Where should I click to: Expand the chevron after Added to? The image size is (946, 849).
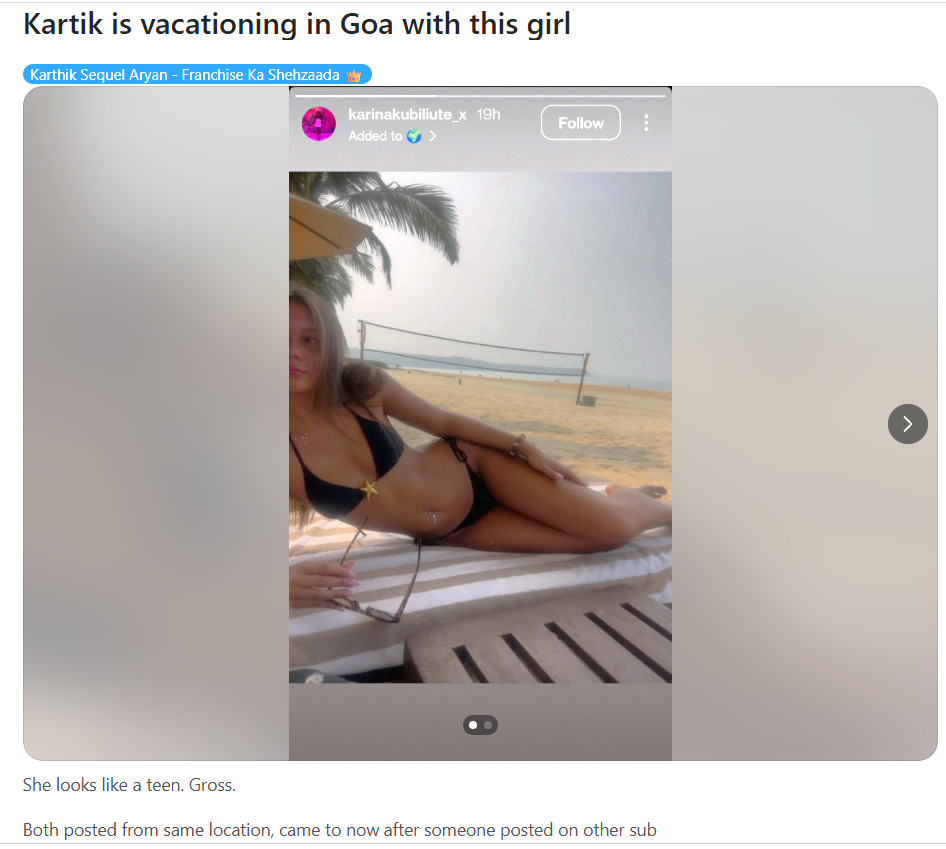(433, 136)
